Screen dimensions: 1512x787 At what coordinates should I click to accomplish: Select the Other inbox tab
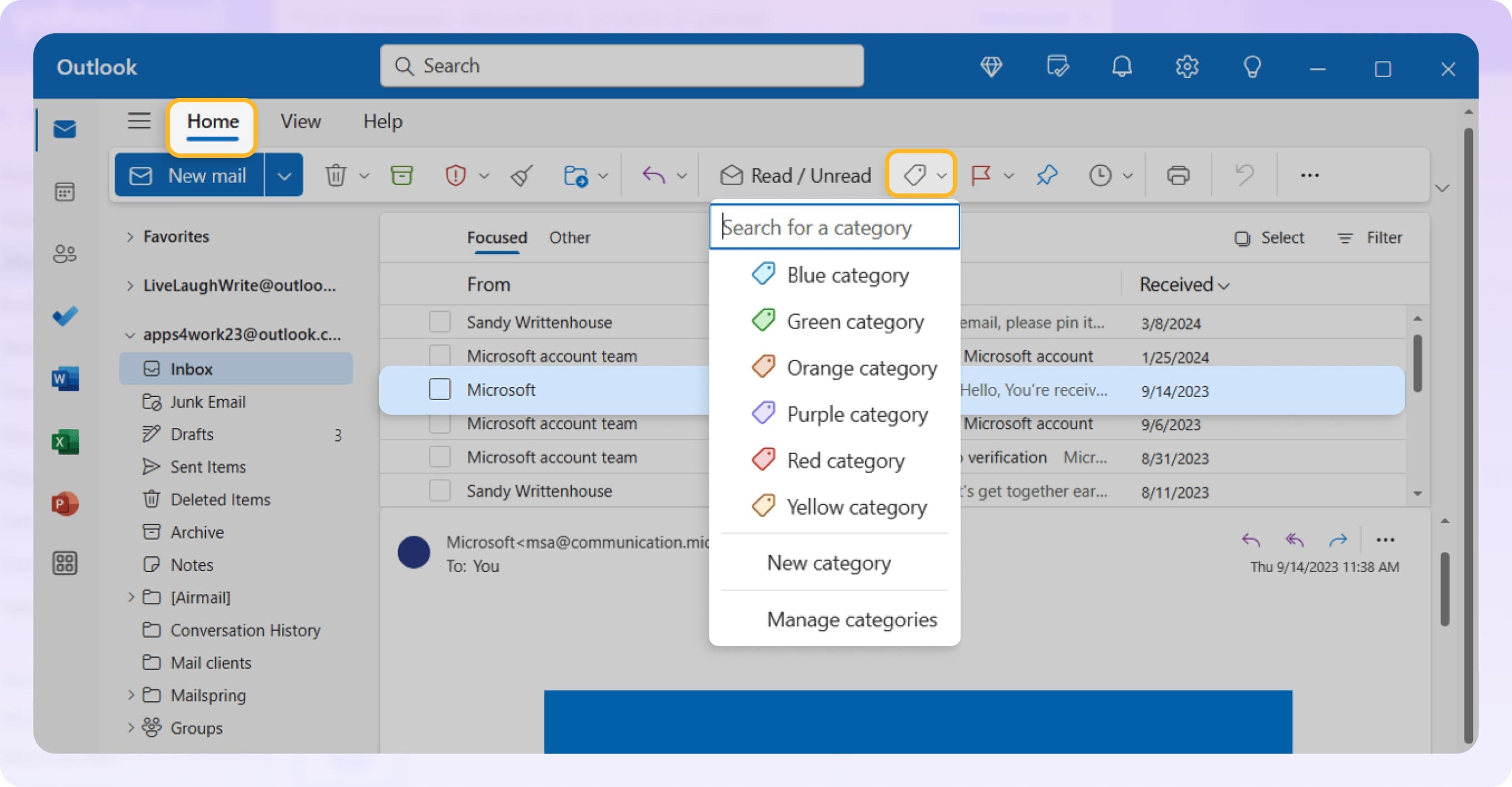point(569,238)
